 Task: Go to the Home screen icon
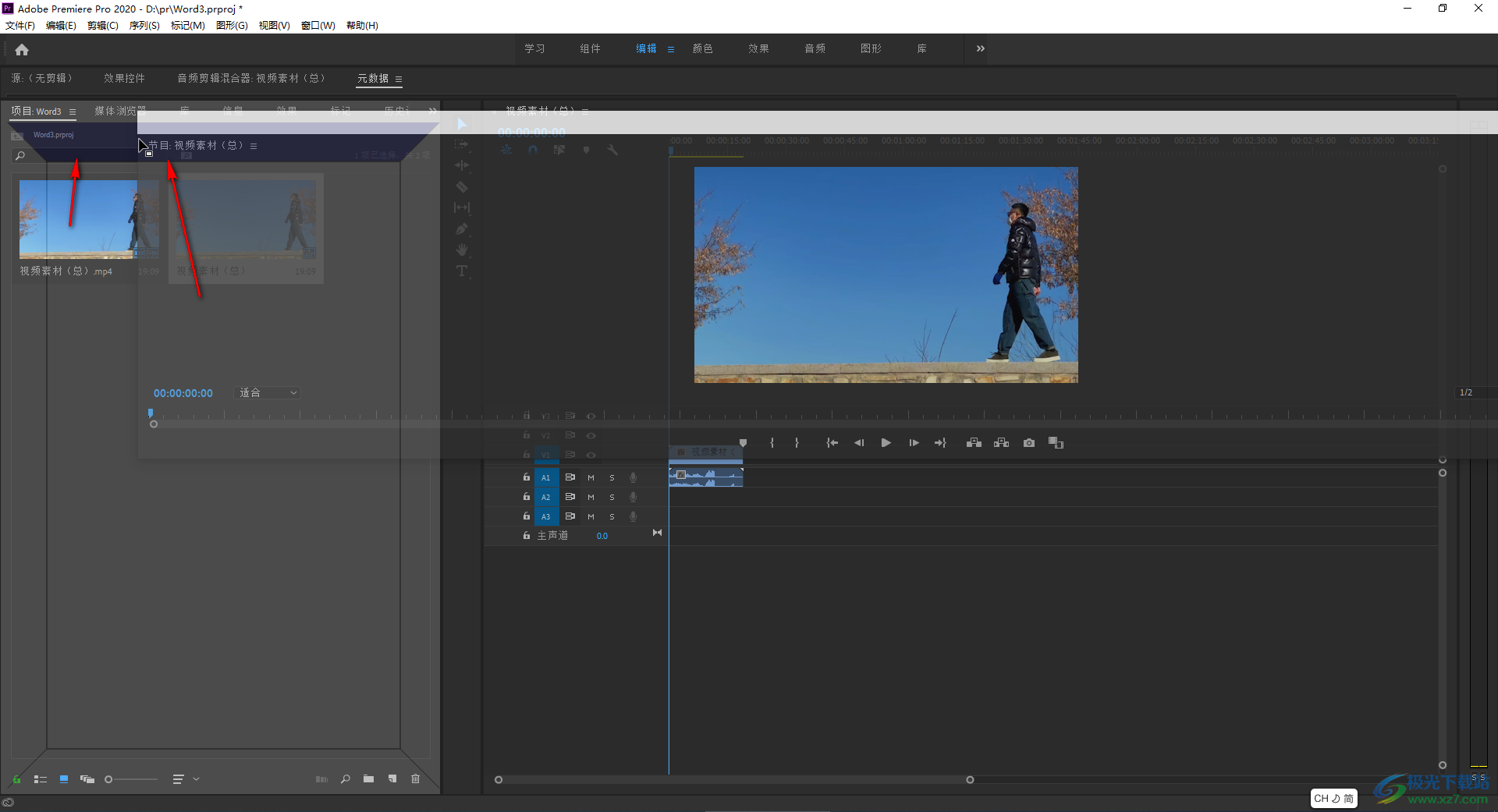tap(22, 50)
